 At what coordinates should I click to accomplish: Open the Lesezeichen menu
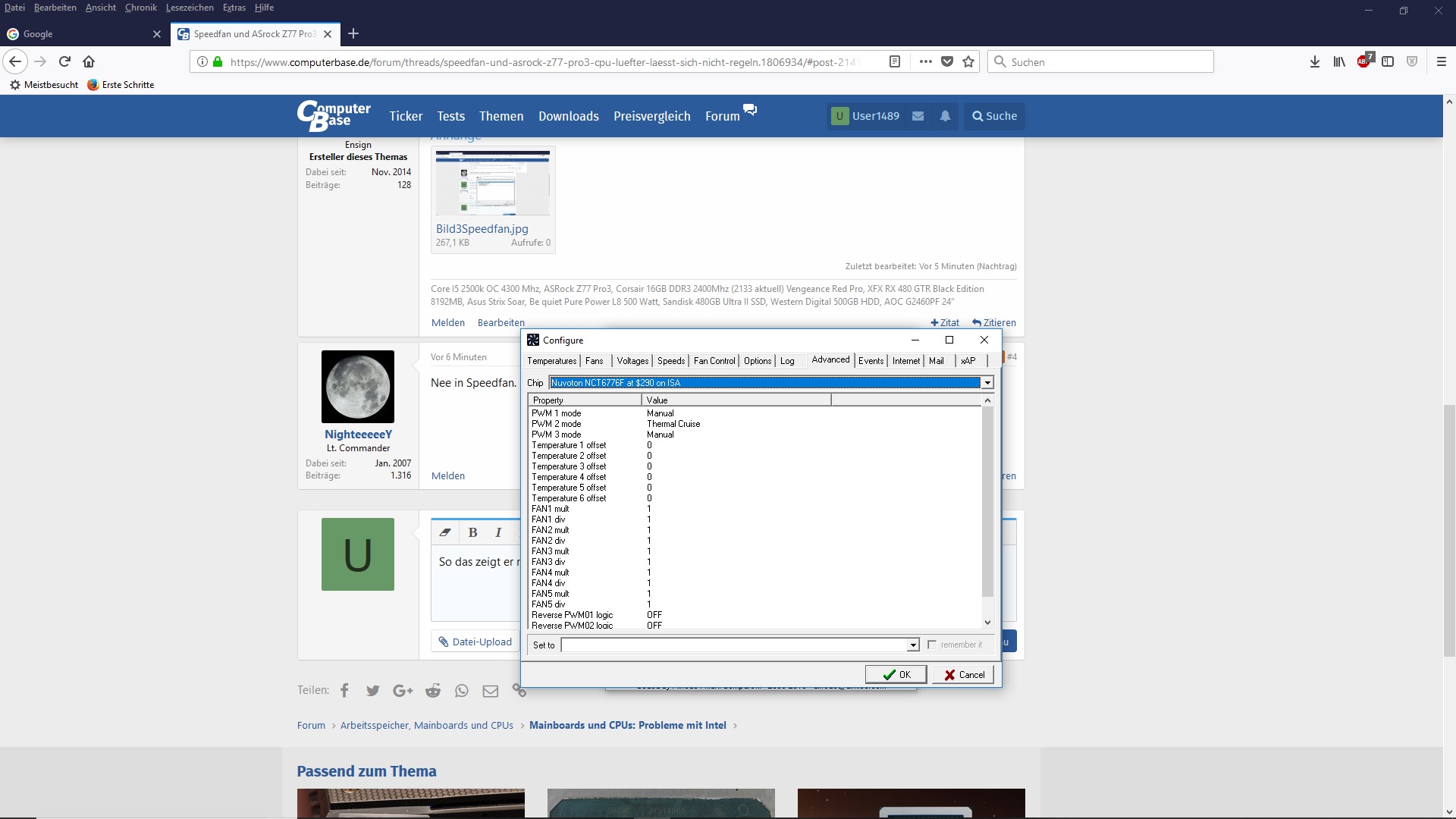[190, 8]
